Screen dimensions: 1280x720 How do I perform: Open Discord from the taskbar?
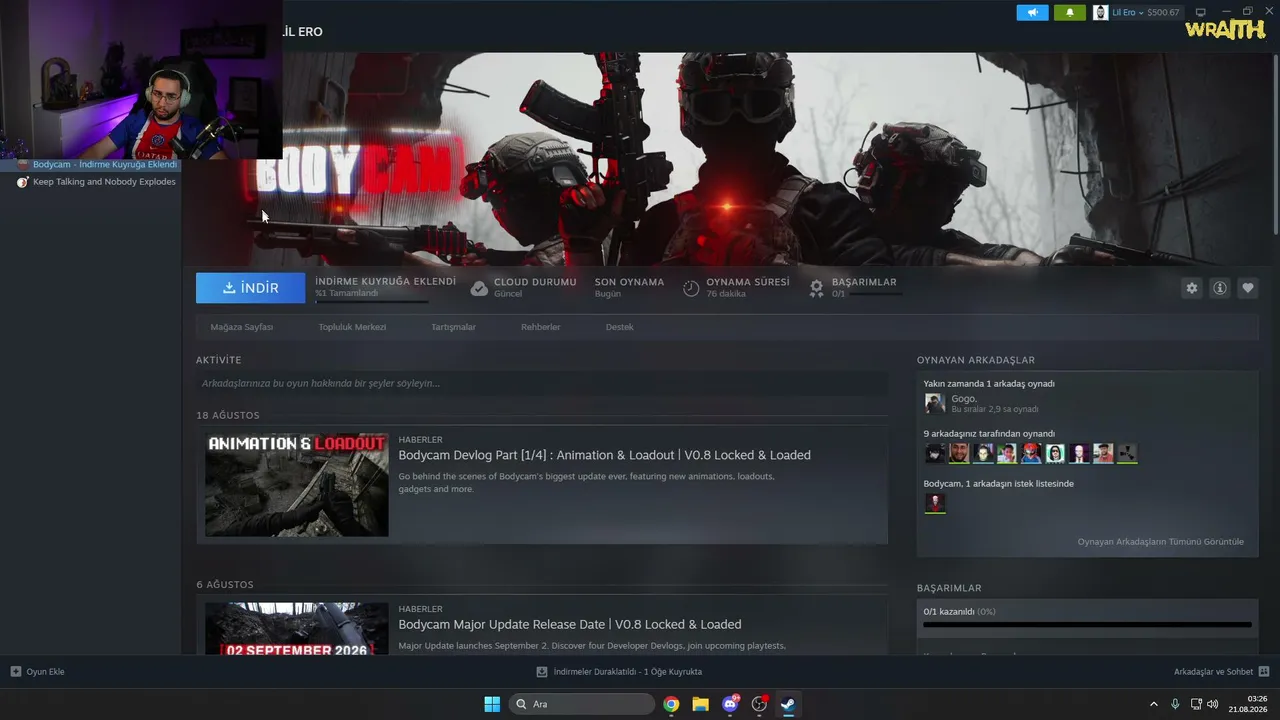pyautogui.click(x=730, y=704)
